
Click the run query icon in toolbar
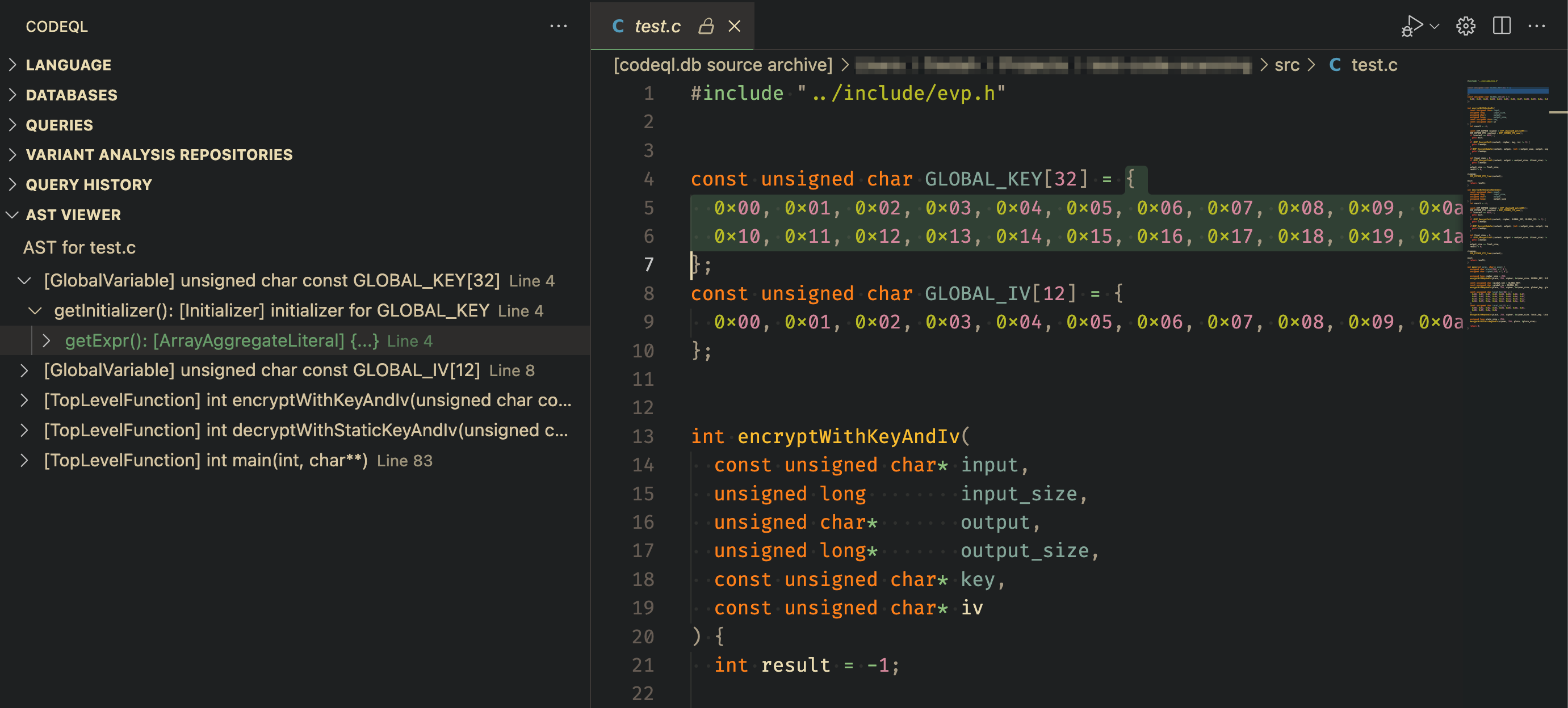1414,25
